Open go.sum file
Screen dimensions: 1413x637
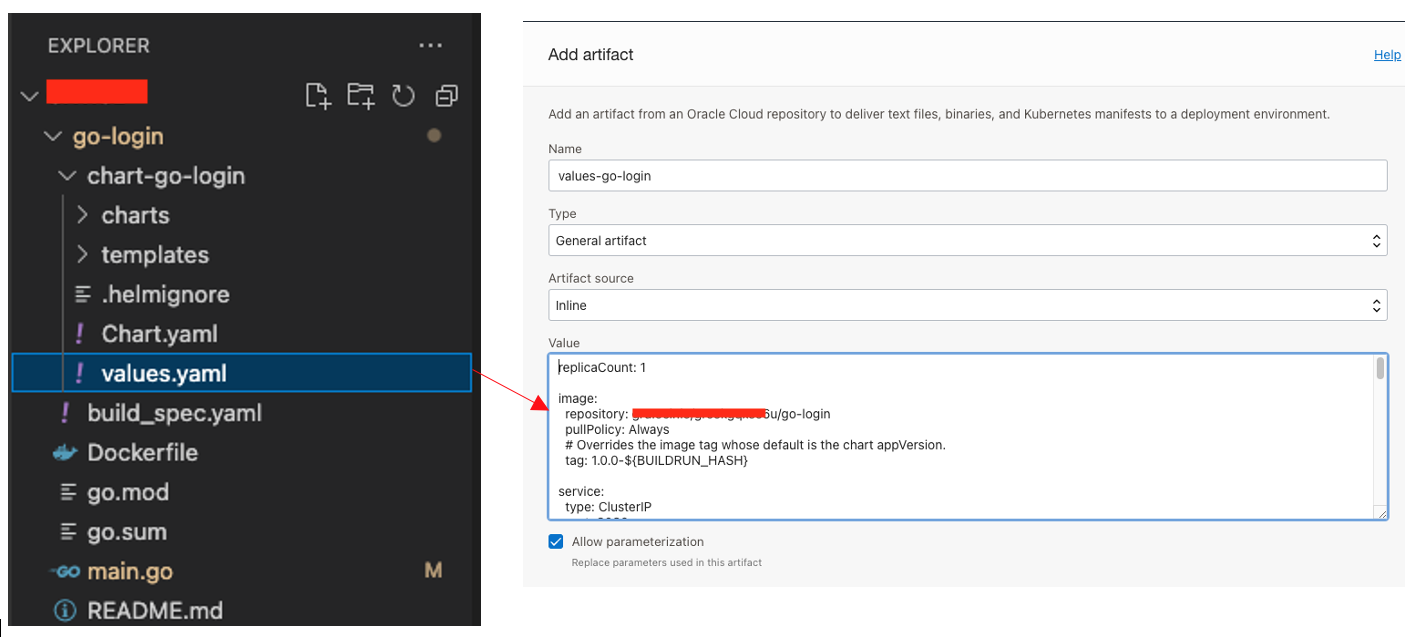point(127,532)
